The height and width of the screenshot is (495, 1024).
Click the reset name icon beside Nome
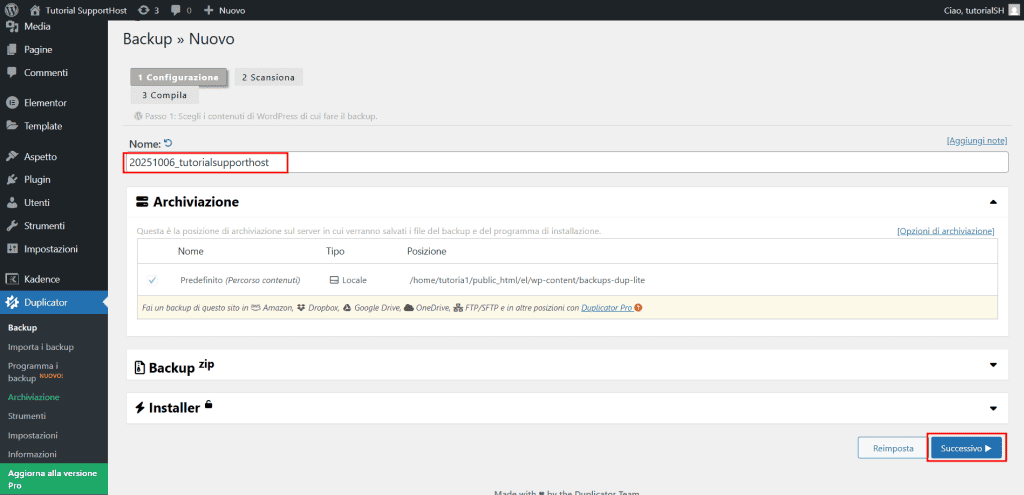pos(168,143)
